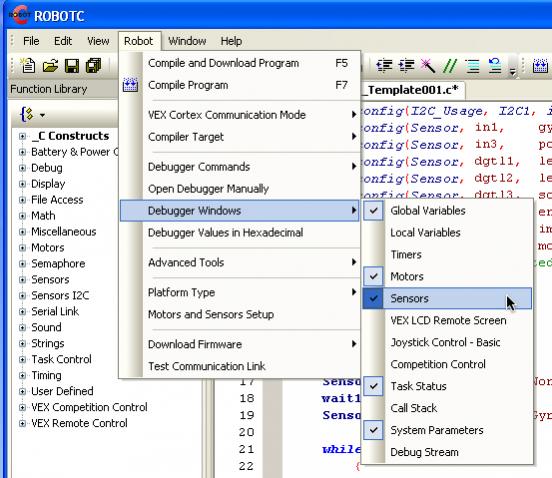Toggle Timers debugger window
This screenshot has width=552, height=478.
(447, 254)
